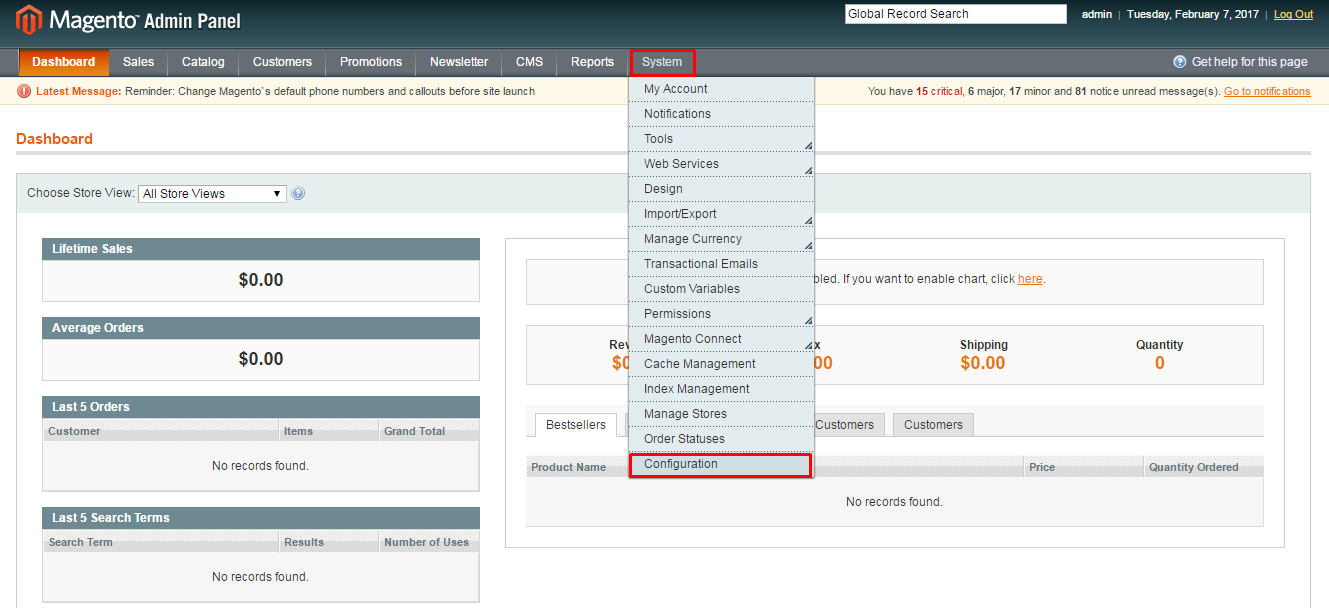1329x608 pixels.
Task: Expand the Manage Currency submenu
Action: coord(721,239)
